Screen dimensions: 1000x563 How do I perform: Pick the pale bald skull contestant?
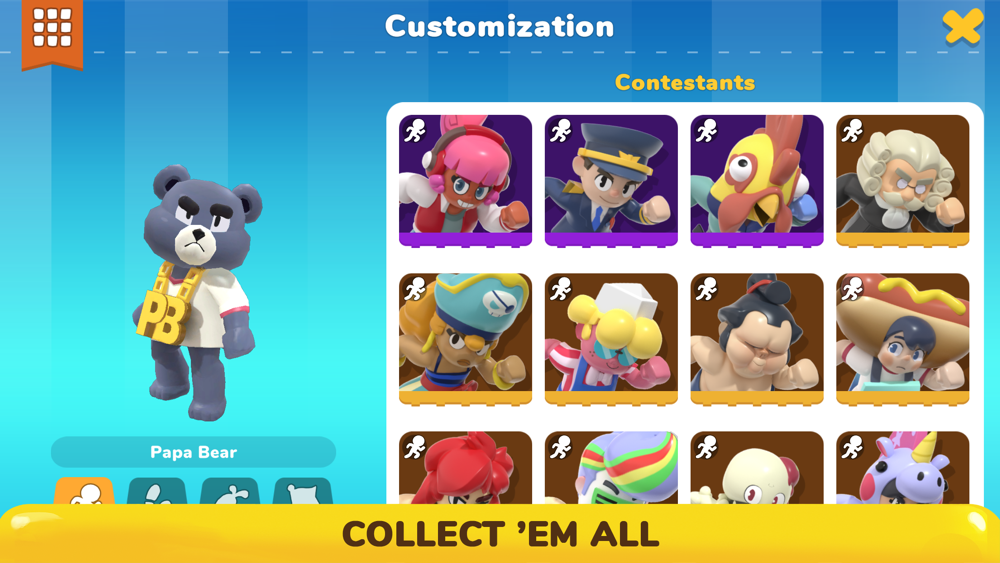[756, 468]
